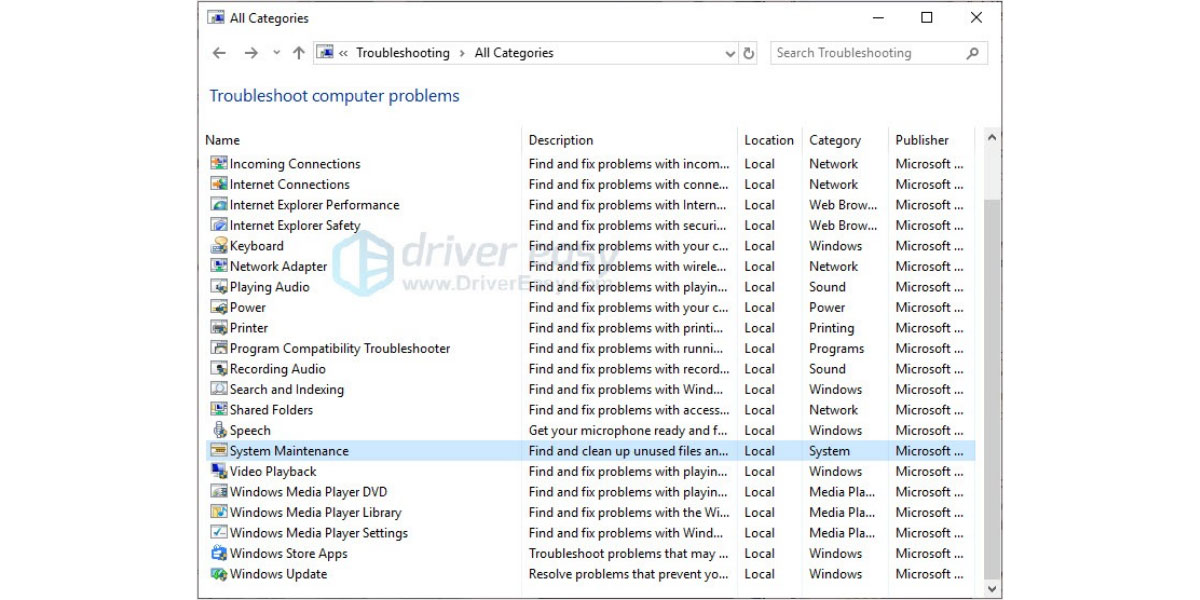Refresh the All Categories list
1200x600 pixels.
[x=749, y=53]
